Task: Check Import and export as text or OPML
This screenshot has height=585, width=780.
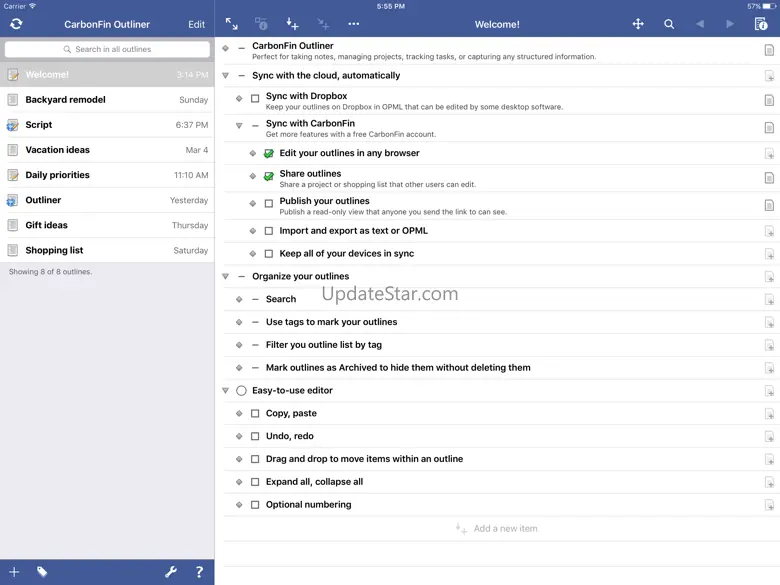Action: (269, 231)
